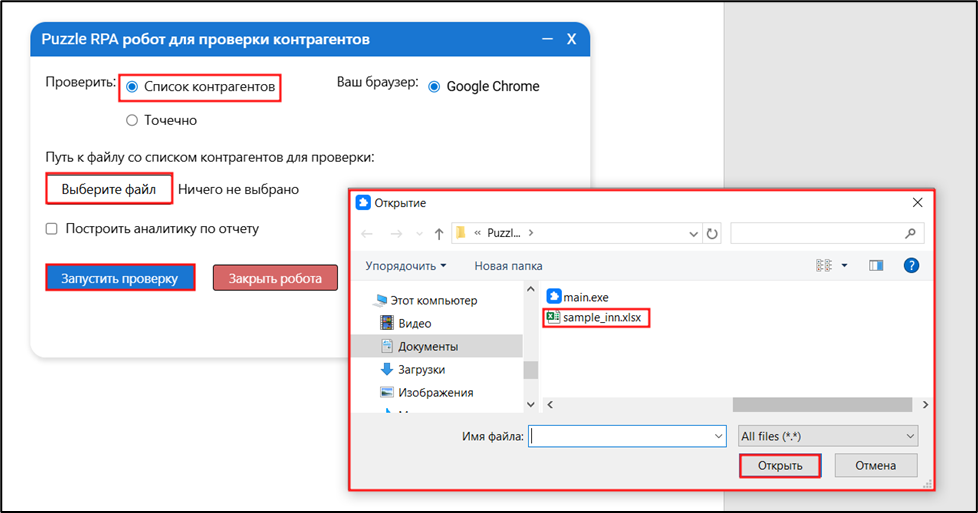Expand the address bar path dropdown

[694, 233]
